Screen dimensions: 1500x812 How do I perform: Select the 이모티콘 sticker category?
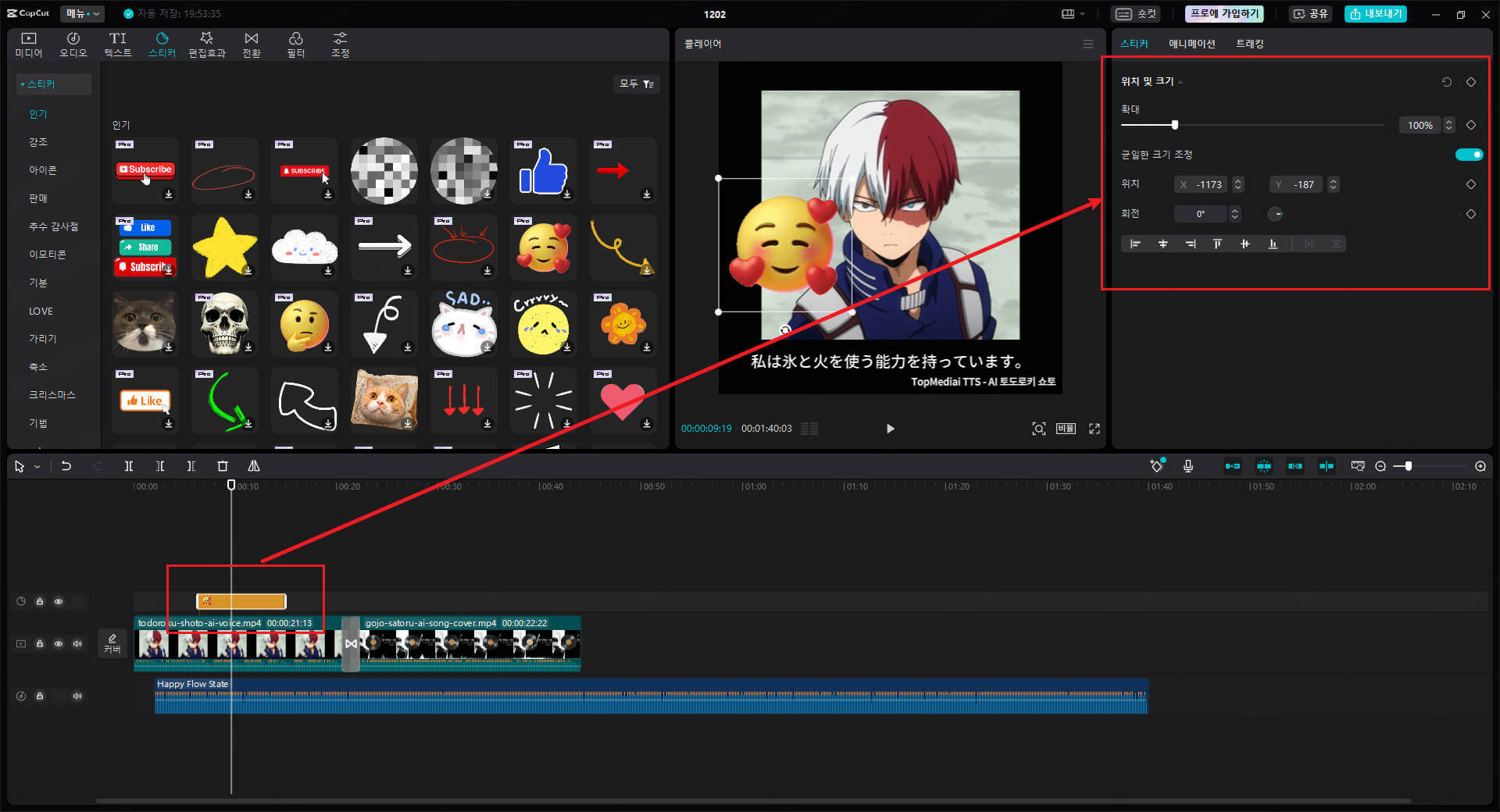pyautogui.click(x=47, y=255)
